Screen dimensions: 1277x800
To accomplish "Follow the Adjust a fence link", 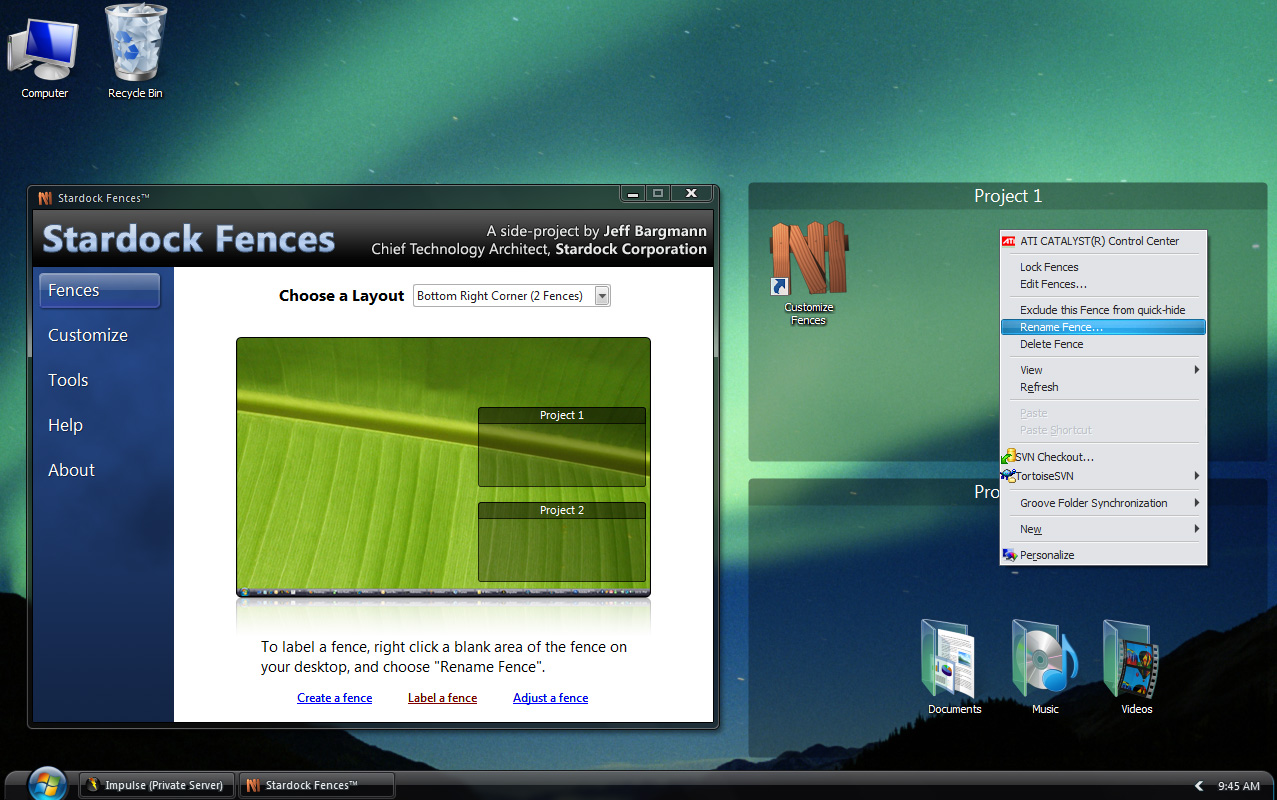I will [x=550, y=698].
